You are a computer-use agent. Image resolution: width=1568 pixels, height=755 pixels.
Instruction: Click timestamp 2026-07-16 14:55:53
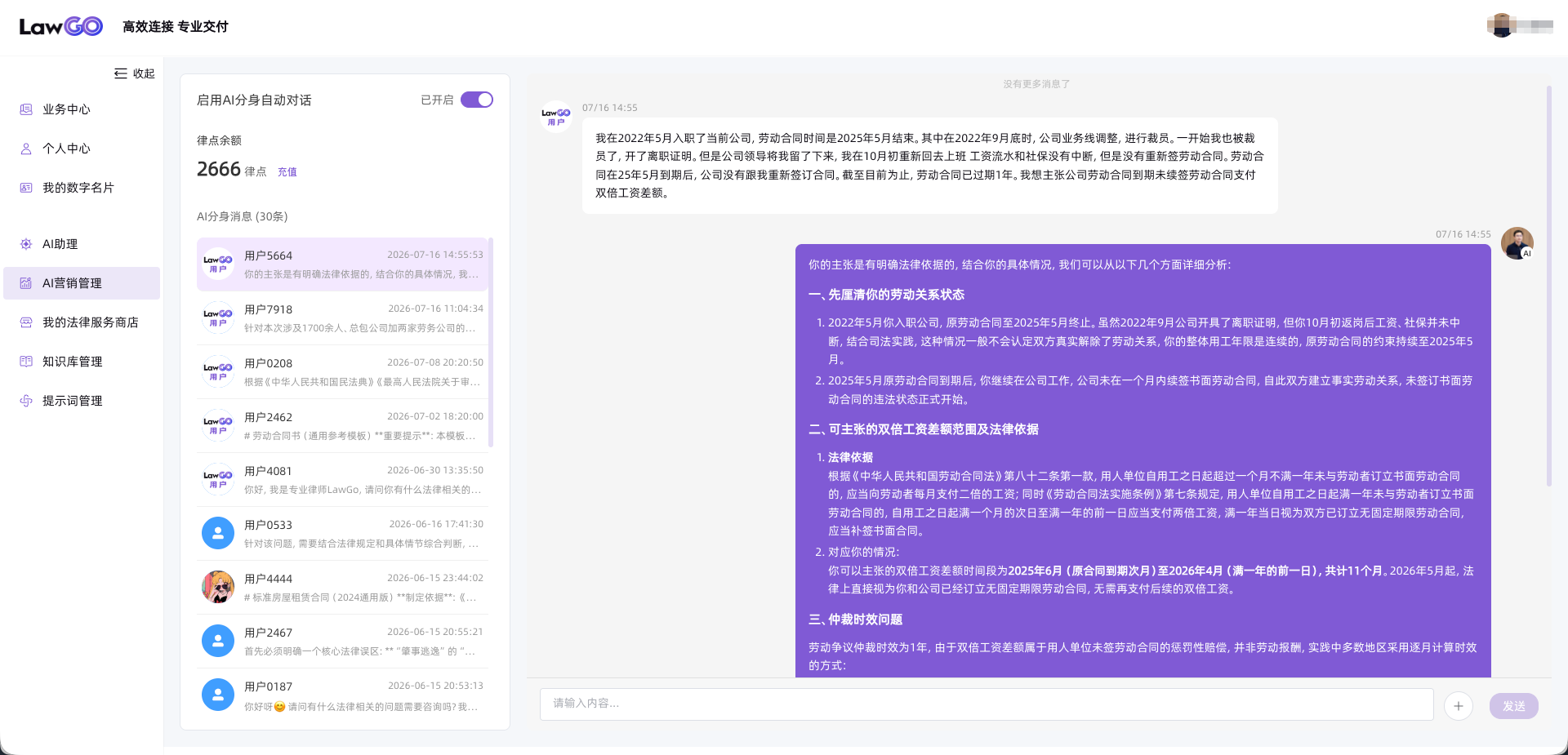click(x=435, y=255)
